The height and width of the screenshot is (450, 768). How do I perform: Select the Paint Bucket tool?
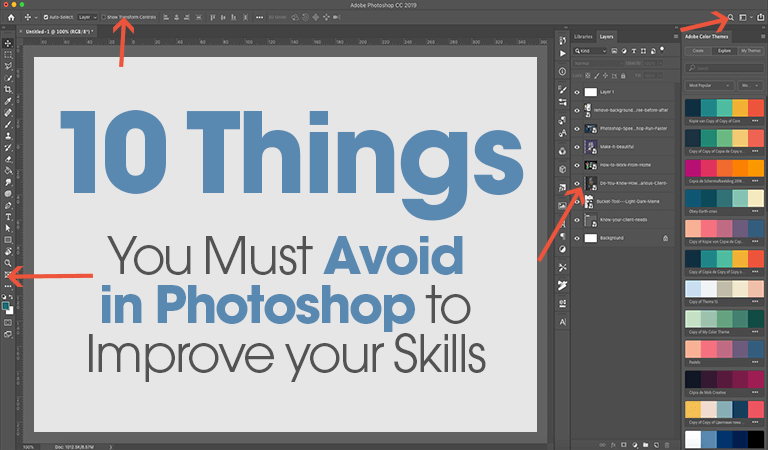point(8,171)
